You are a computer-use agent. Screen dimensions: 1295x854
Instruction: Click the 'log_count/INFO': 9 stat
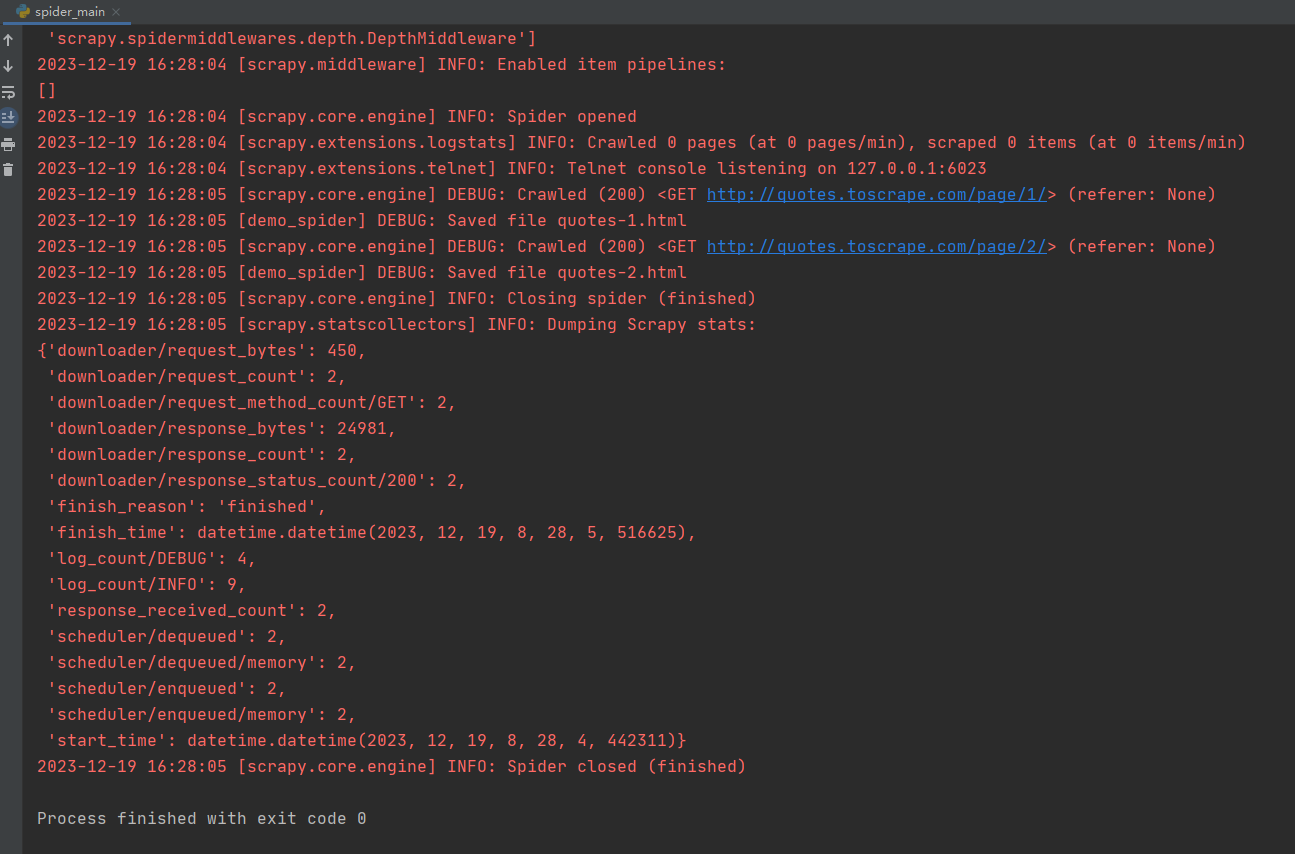coord(147,584)
